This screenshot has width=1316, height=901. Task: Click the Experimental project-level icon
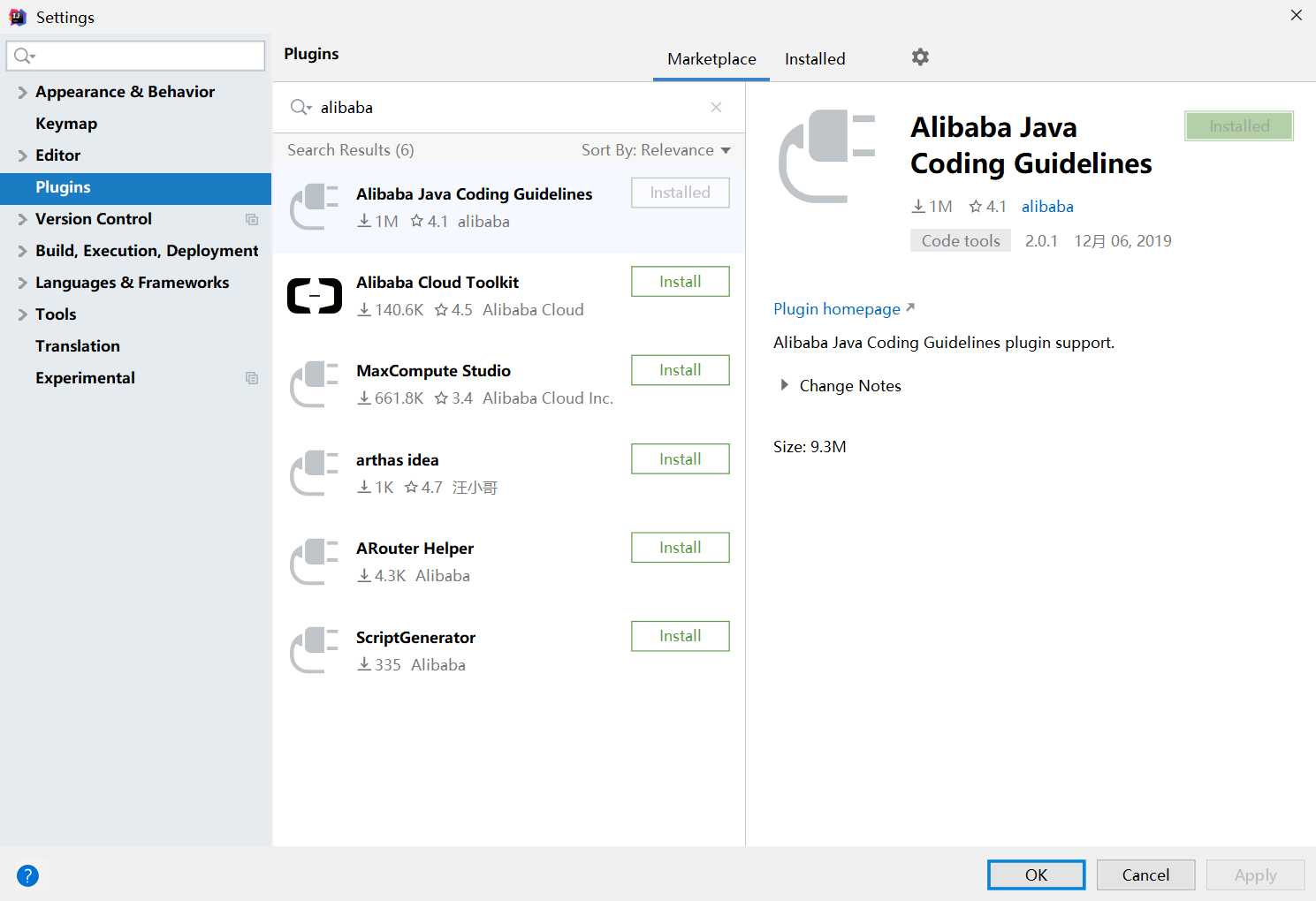(252, 378)
